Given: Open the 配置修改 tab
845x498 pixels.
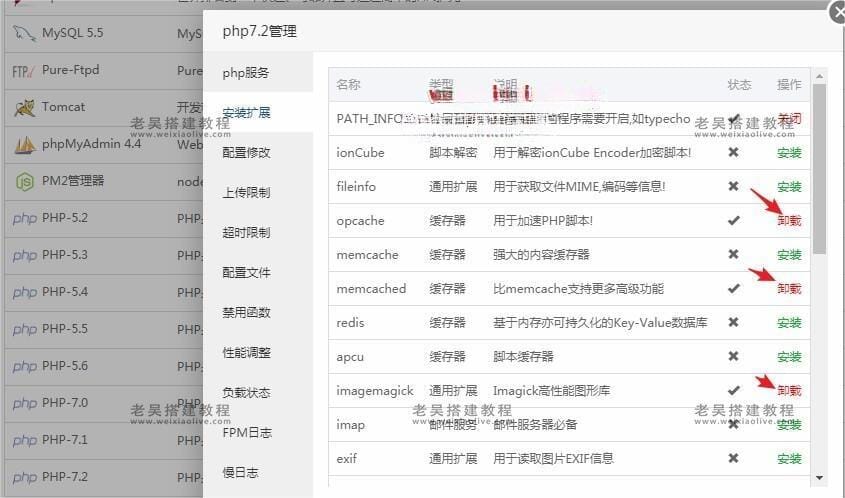Looking at the screenshot, I should (258, 153).
